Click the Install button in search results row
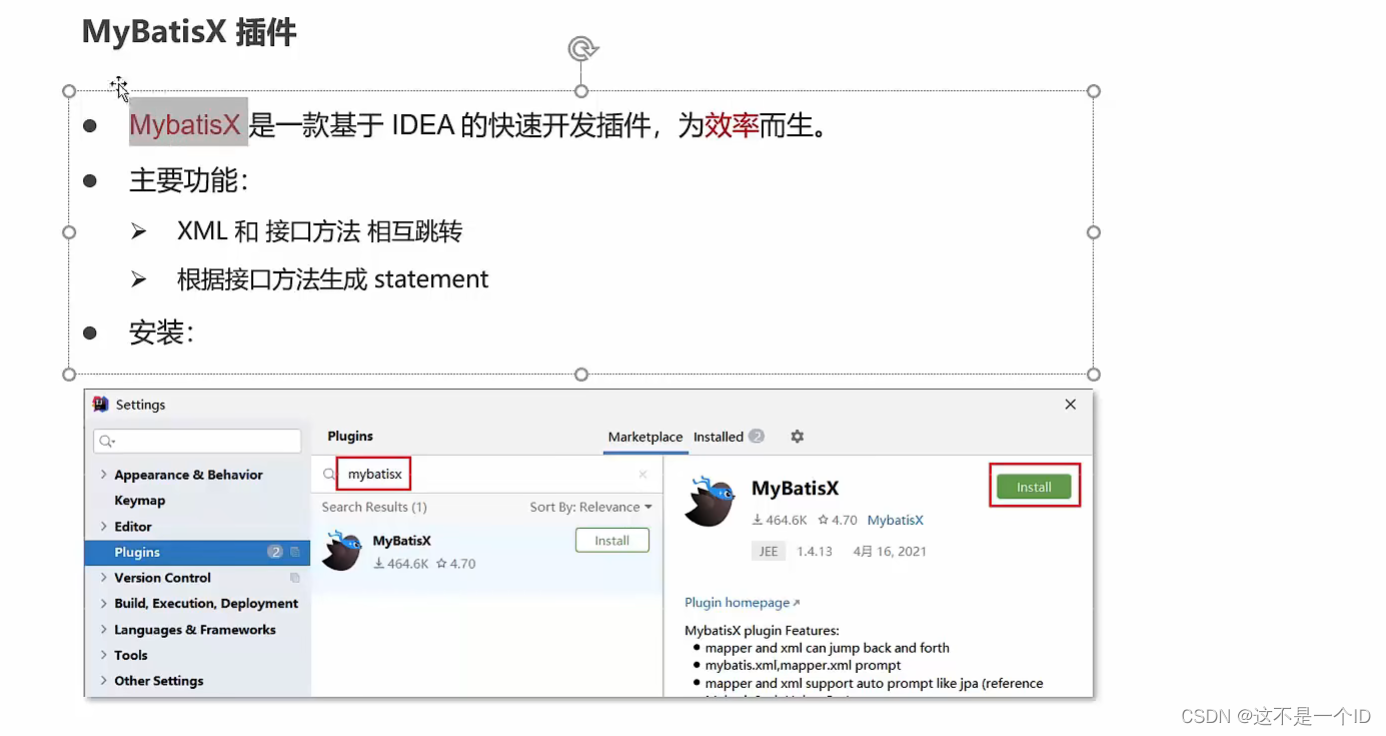Image resolution: width=1386 pixels, height=736 pixels. 612,540
